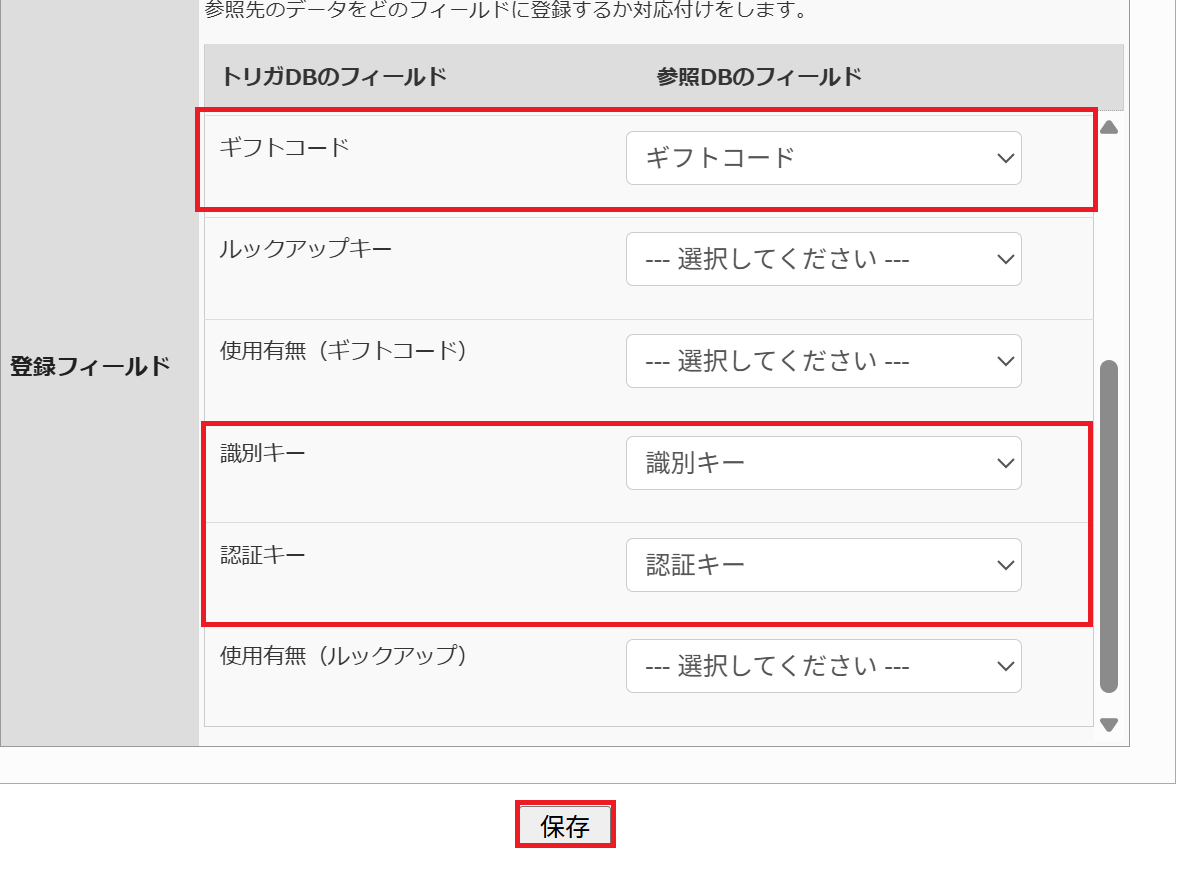Open the 使用有無（ギフトコード） dropdown
The height and width of the screenshot is (884, 1178).
823,361
